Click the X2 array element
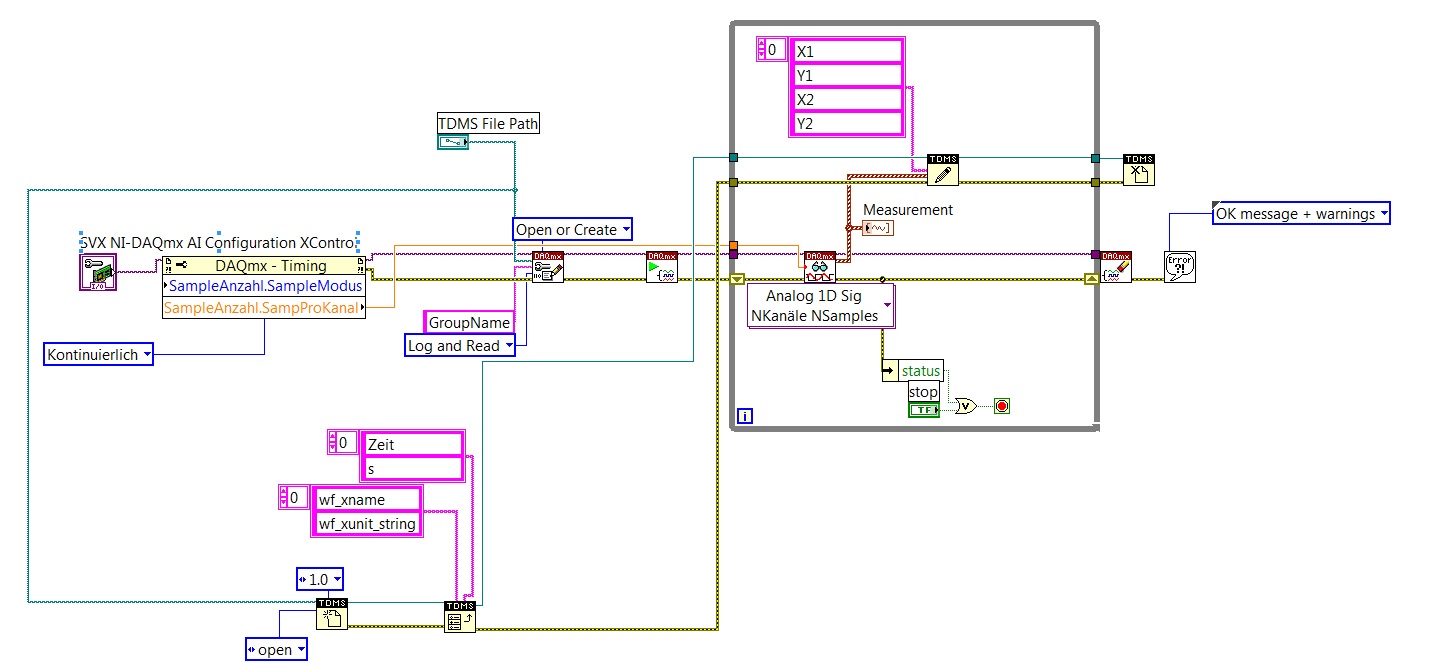This screenshot has height=667, width=1448. pos(848,99)
